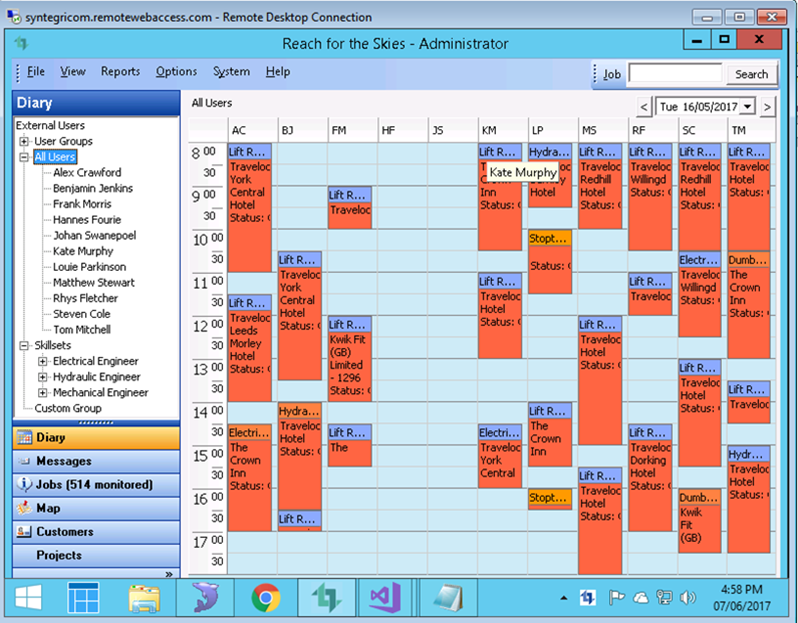Select Steven Cole in the tree
The image size is (798, 623).
click(81, 314)
